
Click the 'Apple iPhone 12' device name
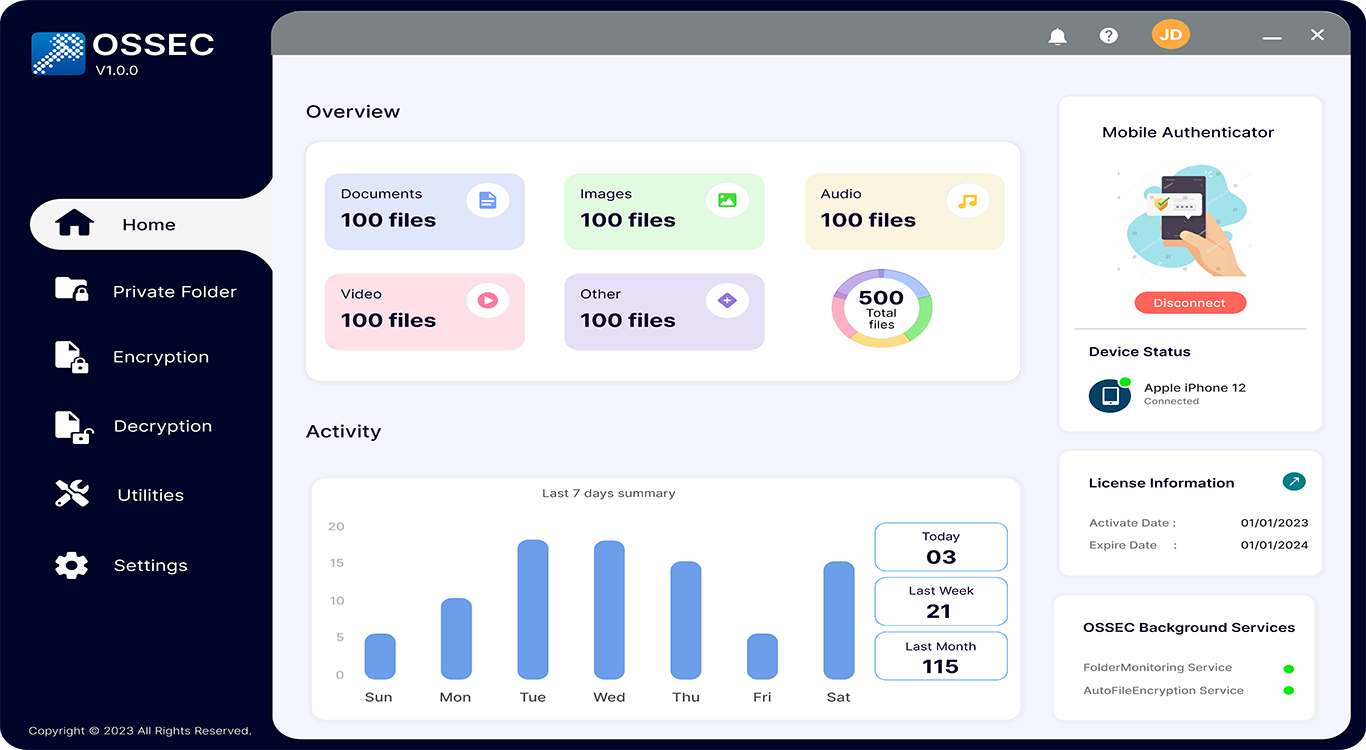tap(1195, 387)
